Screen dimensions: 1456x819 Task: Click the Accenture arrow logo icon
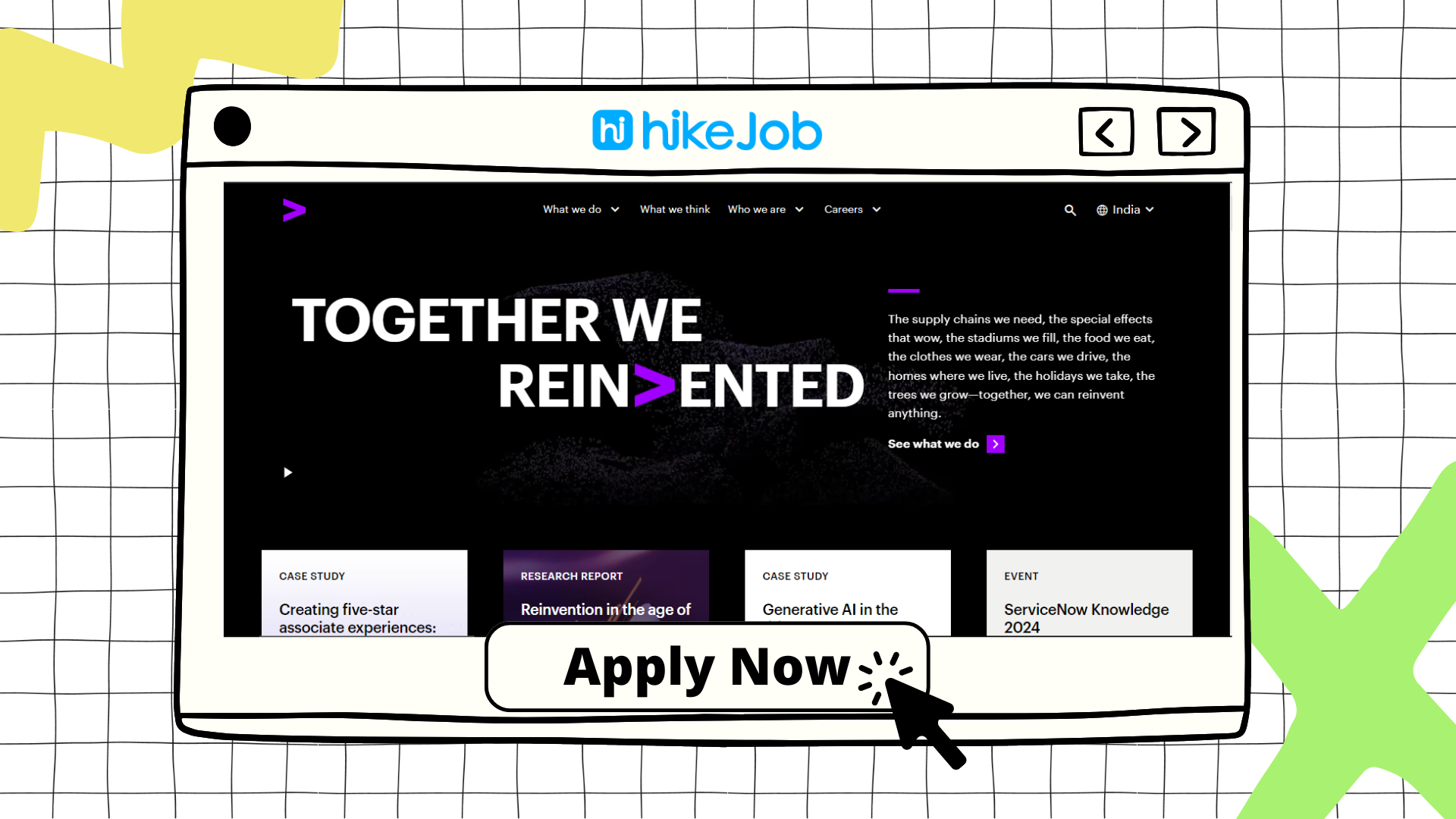click(x=294, y=209)
